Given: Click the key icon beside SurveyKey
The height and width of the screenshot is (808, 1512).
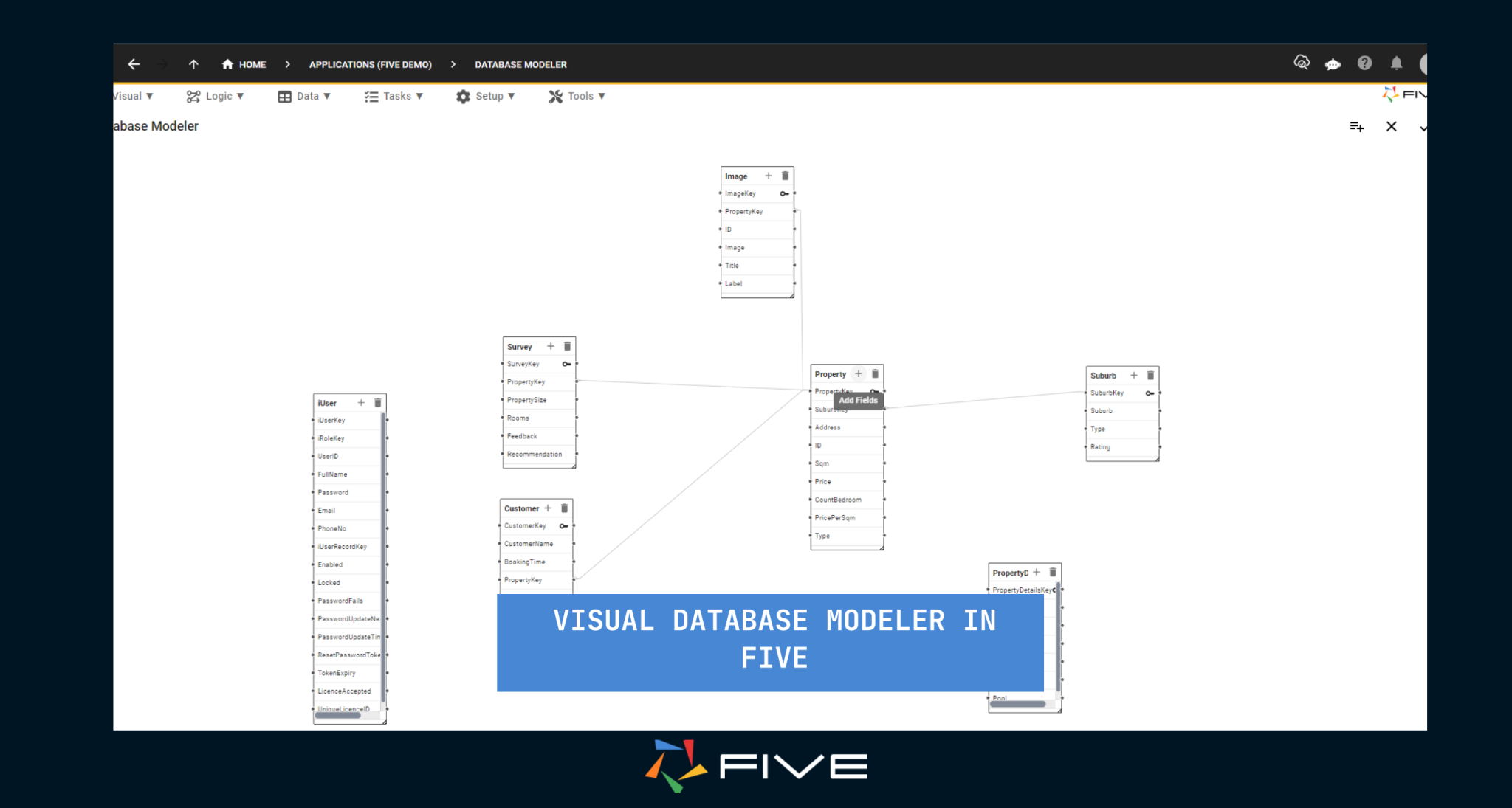Looking at the screenshot, I should coord(567,364).
